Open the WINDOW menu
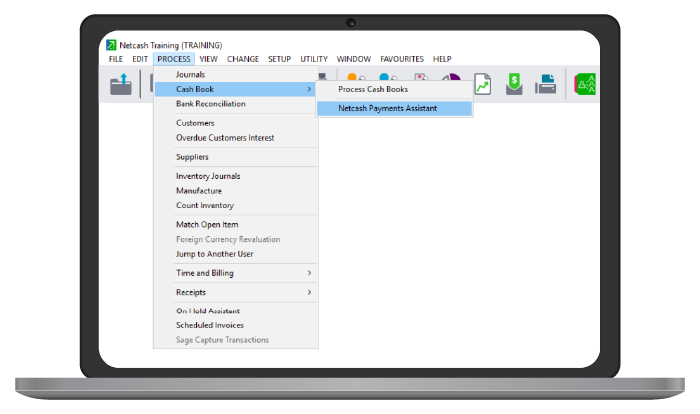 354,59
